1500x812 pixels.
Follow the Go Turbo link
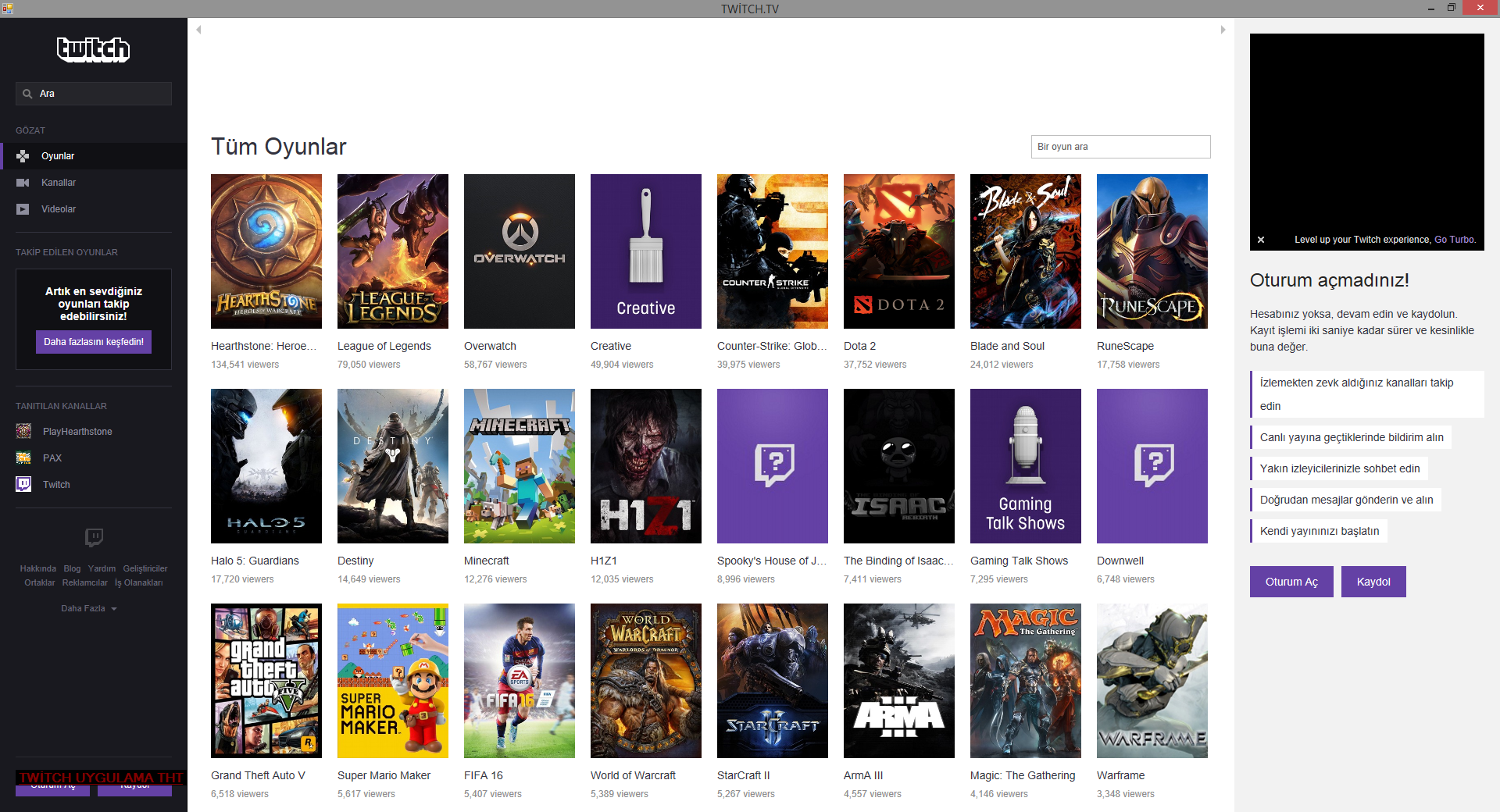pyautogui.click(x=1454, y=240)
